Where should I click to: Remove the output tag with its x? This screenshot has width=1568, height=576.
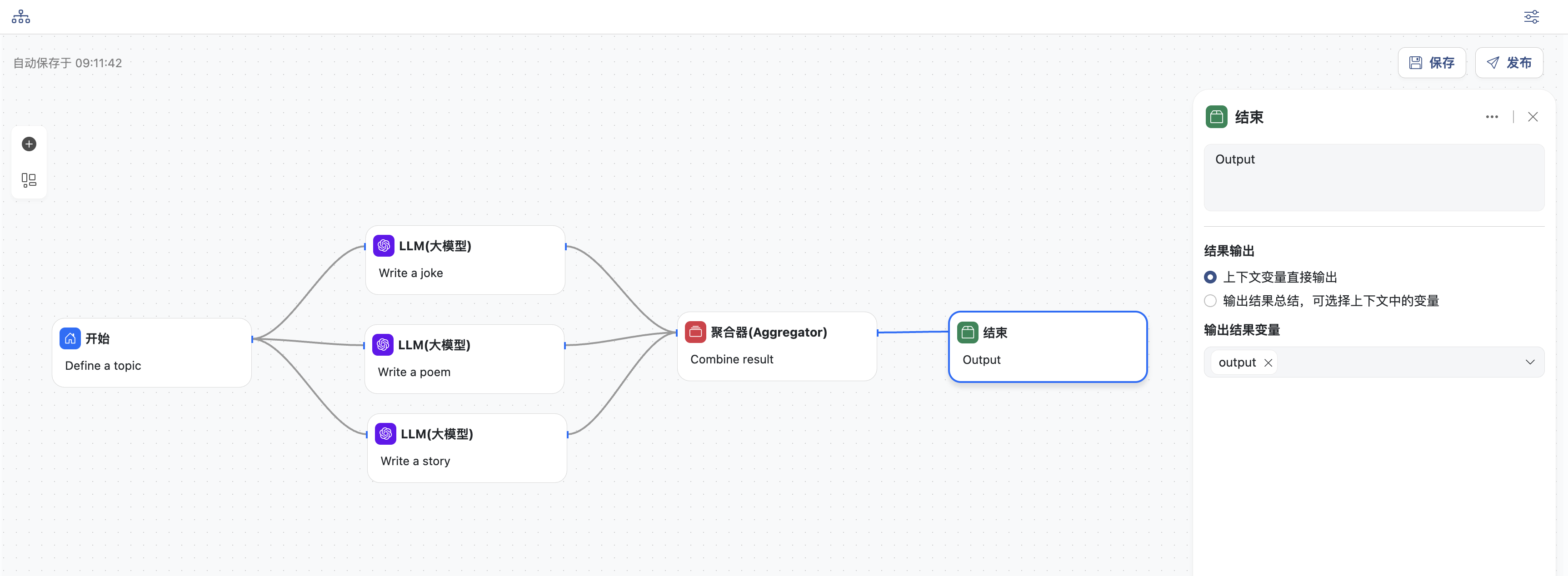(1268, 363)
